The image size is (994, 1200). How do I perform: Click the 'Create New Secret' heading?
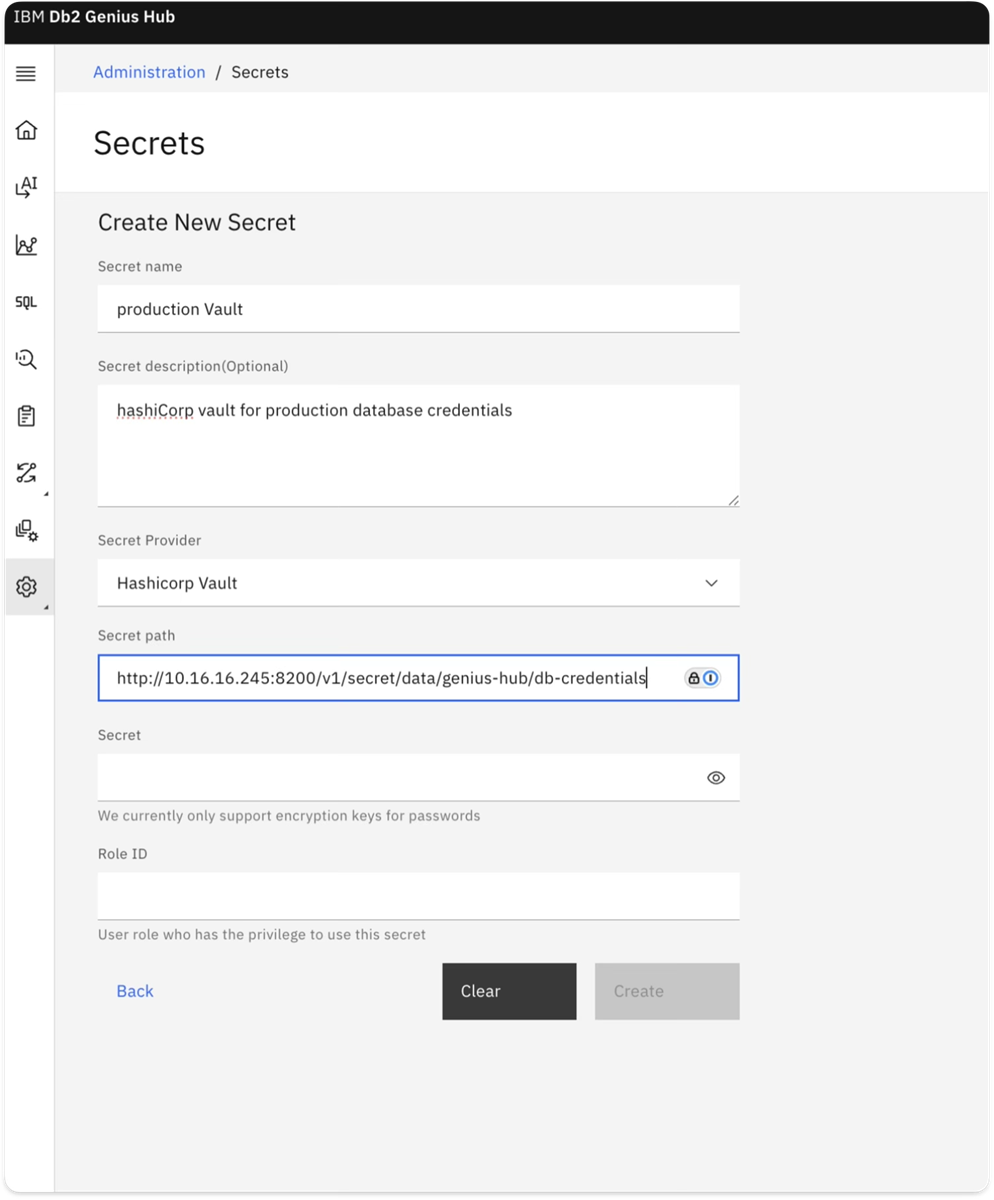[197, 222]
